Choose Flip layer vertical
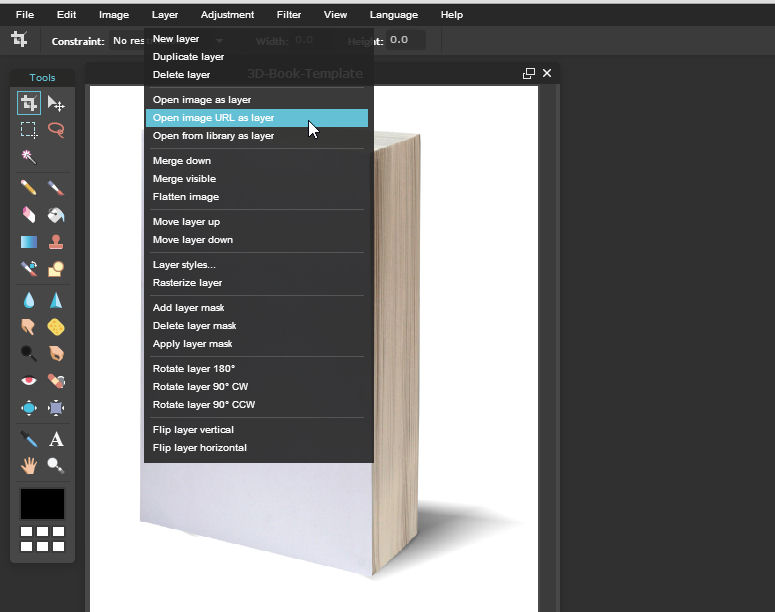The image size is (775, 612). pos(257,430)
